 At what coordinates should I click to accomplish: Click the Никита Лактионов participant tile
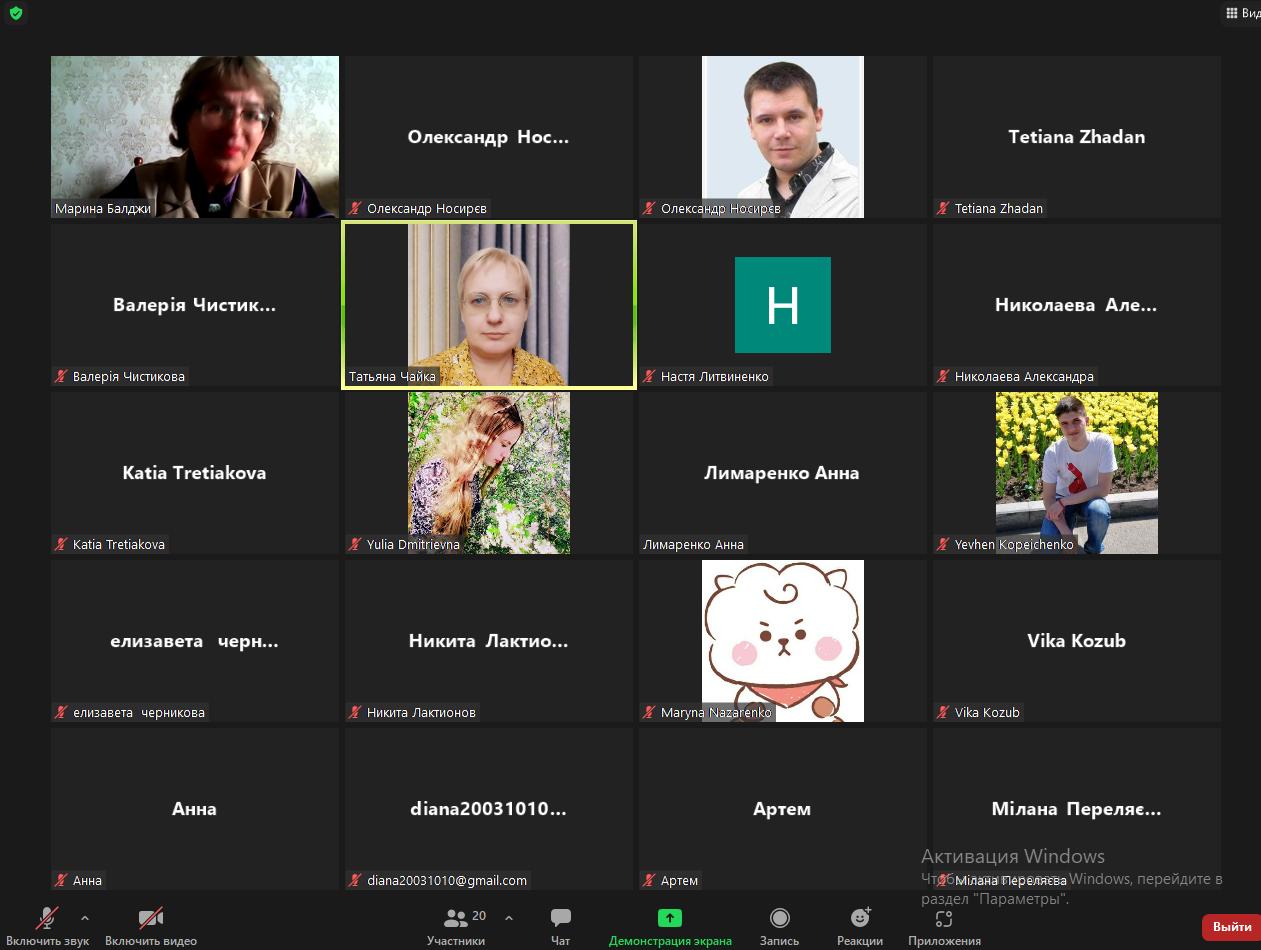point(489,641)
